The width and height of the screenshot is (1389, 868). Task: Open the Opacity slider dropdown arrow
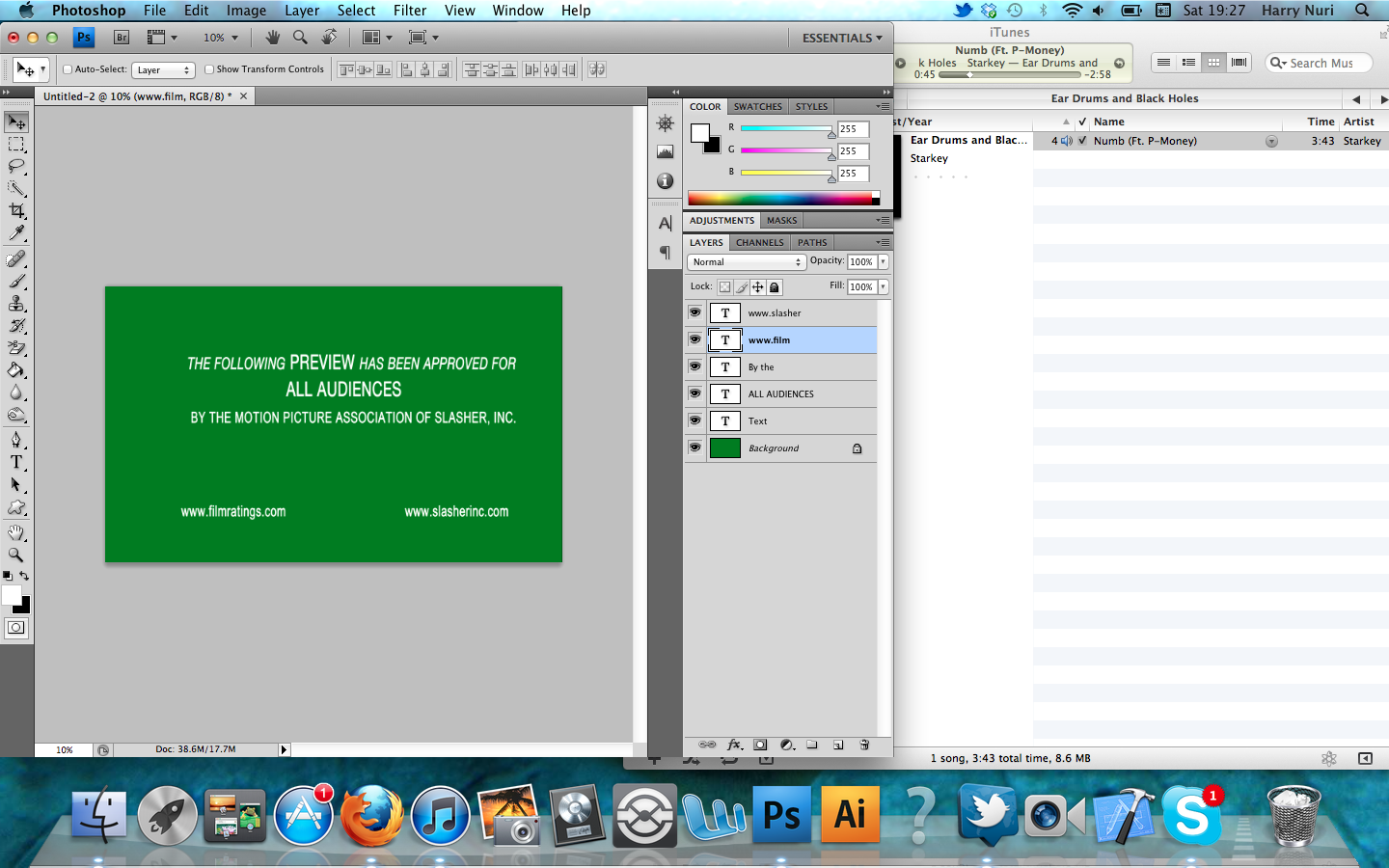click(x=883, y=262)
